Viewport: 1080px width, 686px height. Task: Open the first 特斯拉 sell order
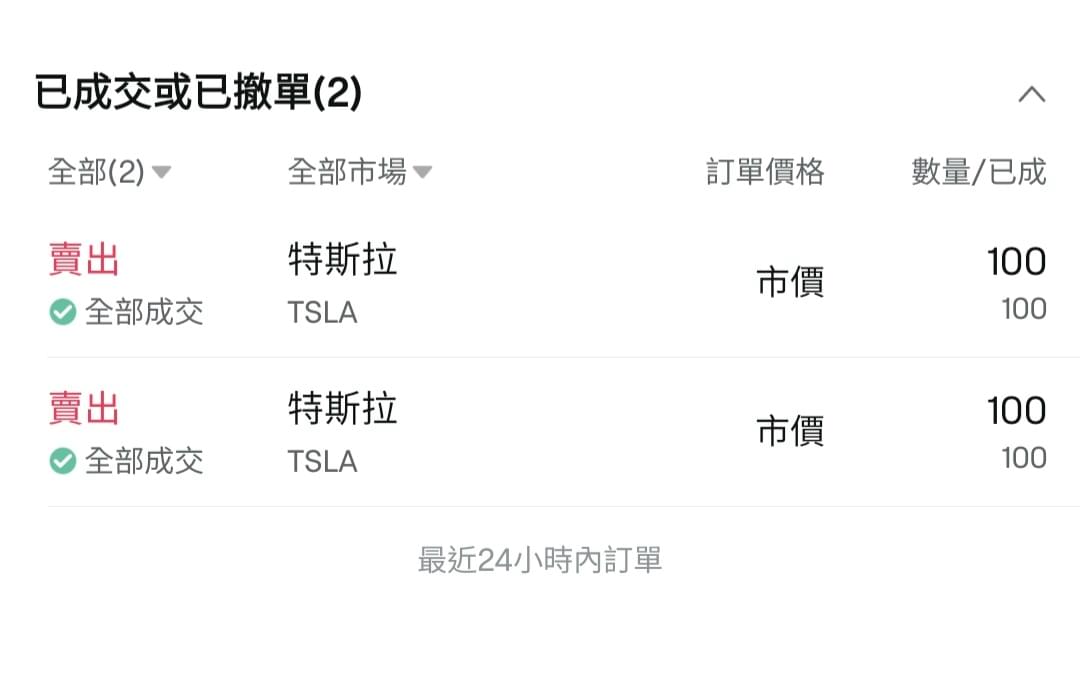click(x=547, y=284)
